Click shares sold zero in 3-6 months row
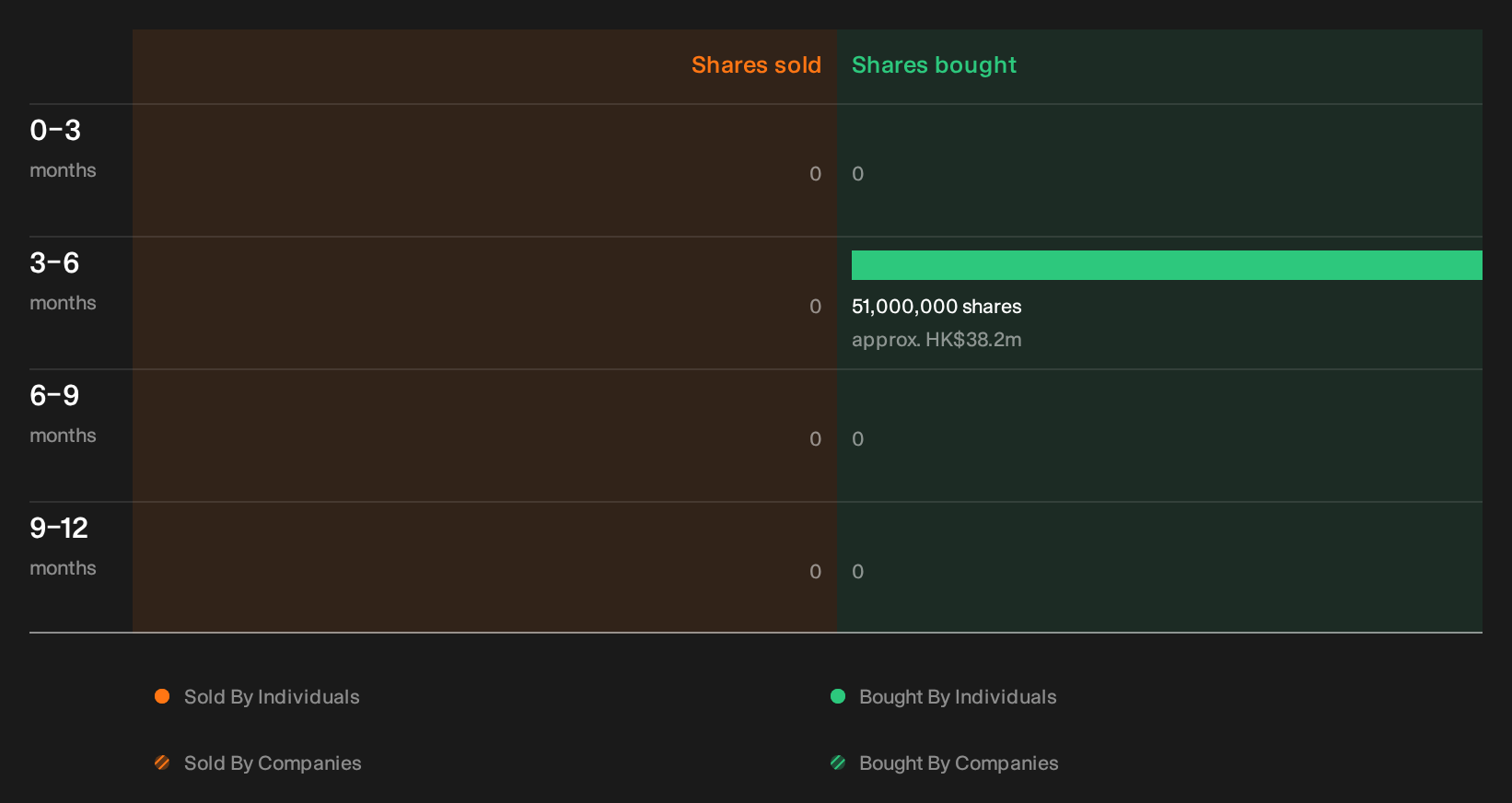 tap(815, 307)
